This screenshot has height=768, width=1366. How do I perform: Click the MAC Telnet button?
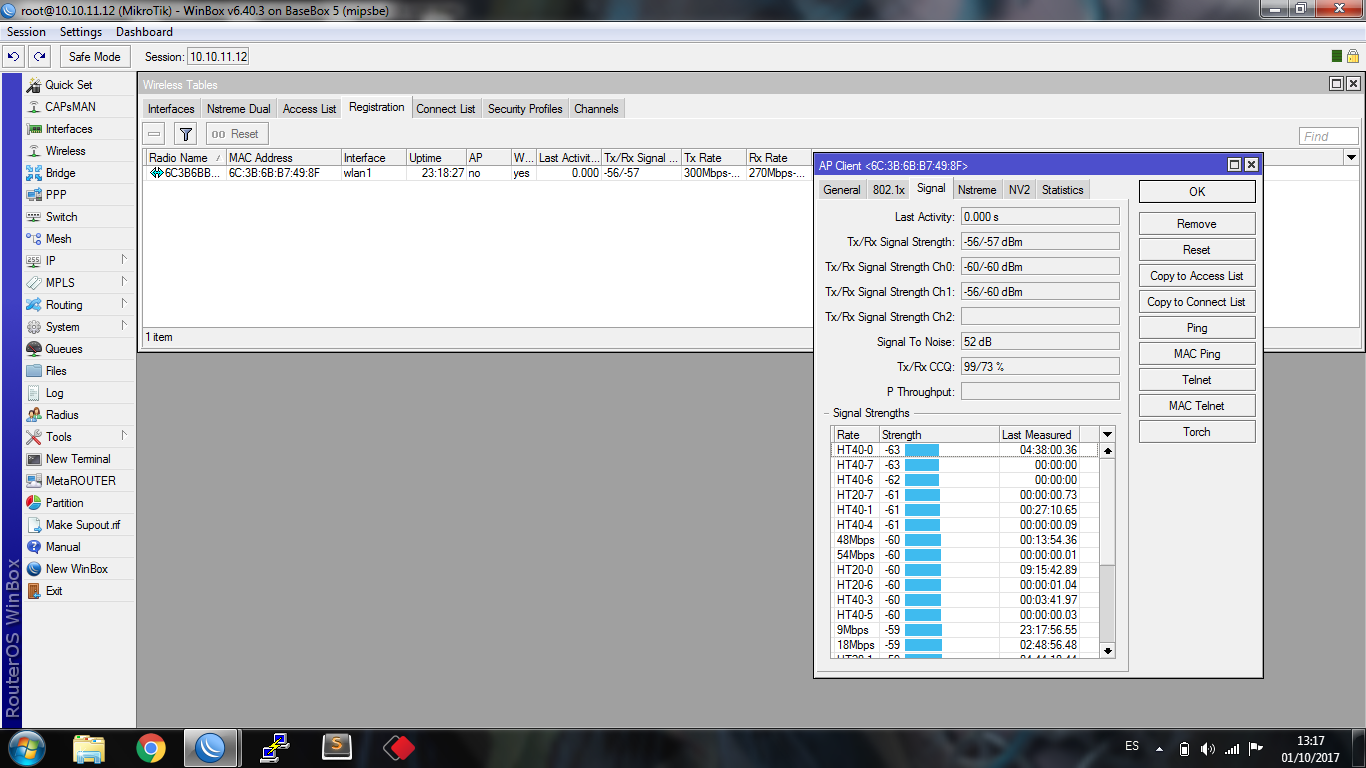[x=1197, y=406]
